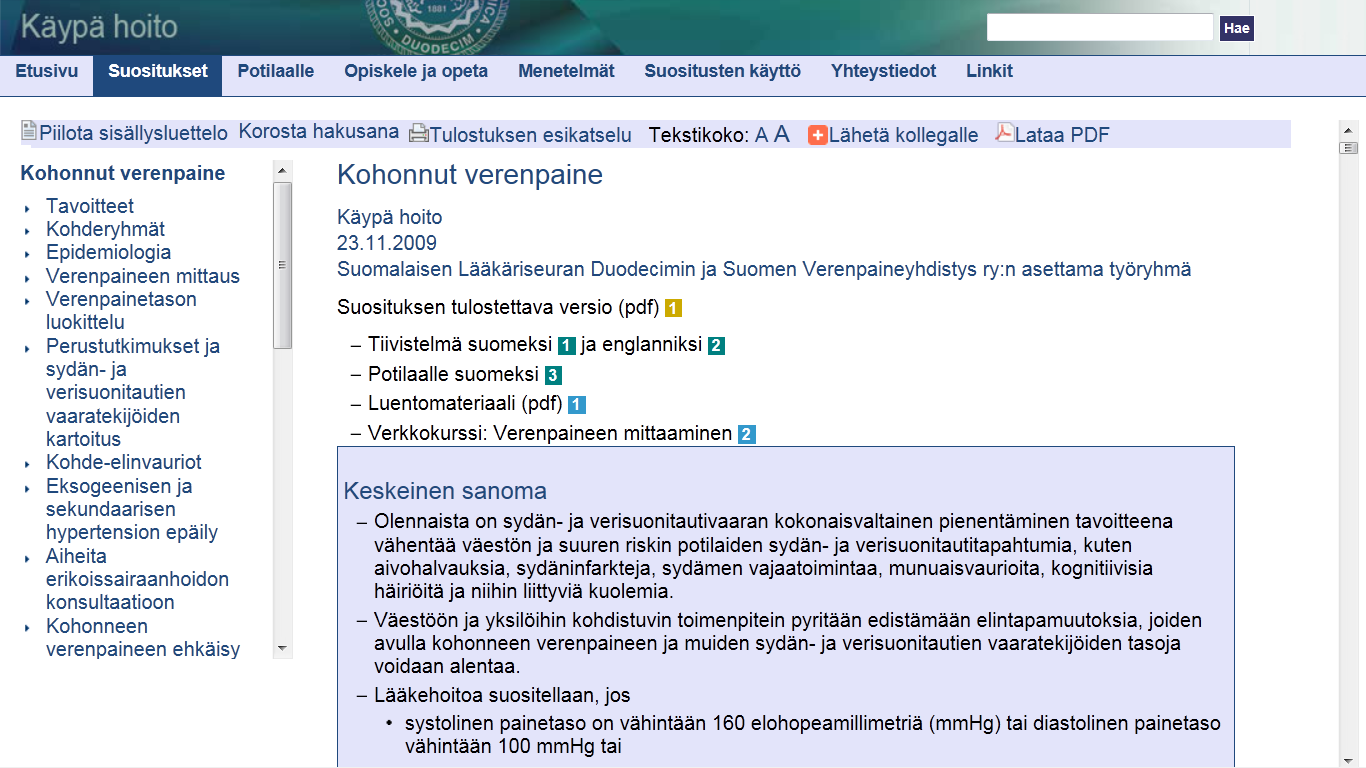
Task: Focus the search input field
Action: (1100, 28)
